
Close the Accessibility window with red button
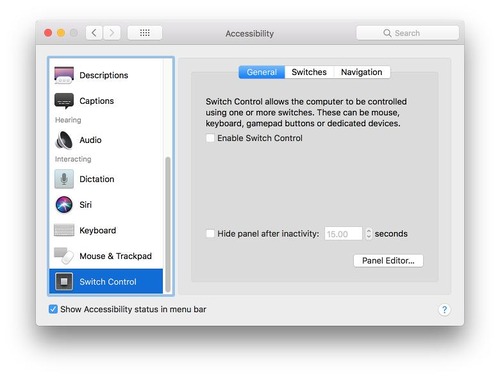(x=48, y=33)
